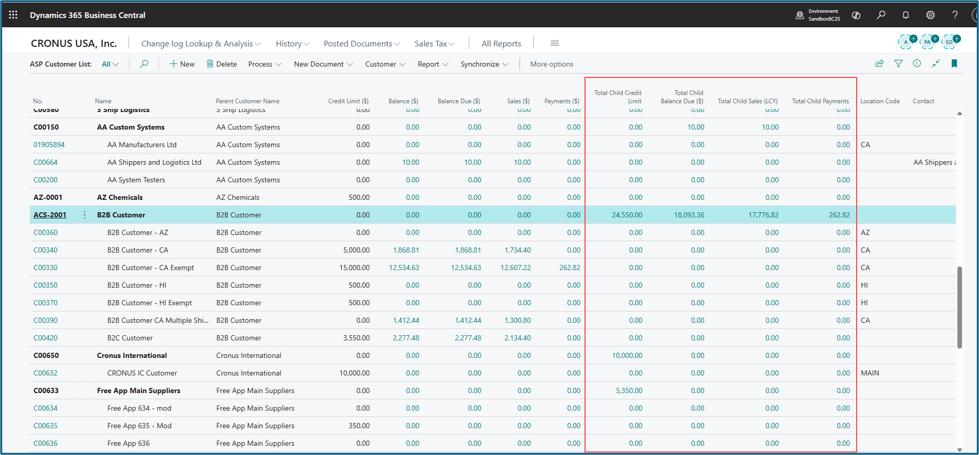Click the Delete button
The height and width of the screenshot is (455, 979).
click(222, 64)
